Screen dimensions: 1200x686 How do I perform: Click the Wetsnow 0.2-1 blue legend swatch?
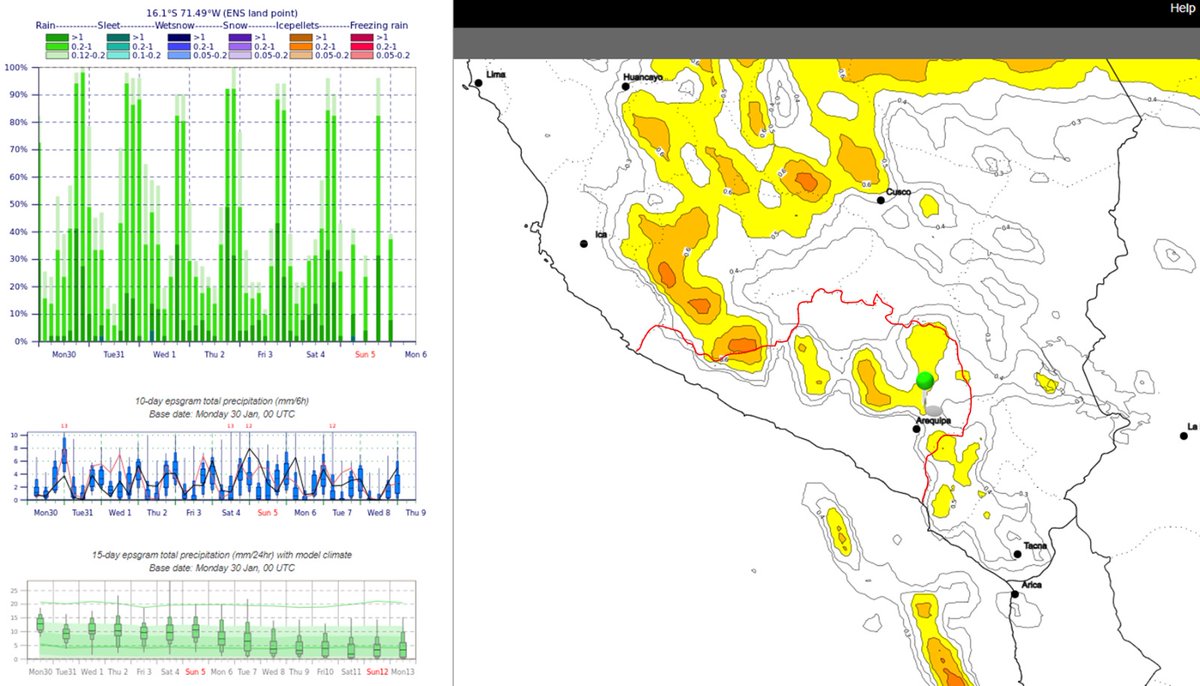[x=179, y=47]
